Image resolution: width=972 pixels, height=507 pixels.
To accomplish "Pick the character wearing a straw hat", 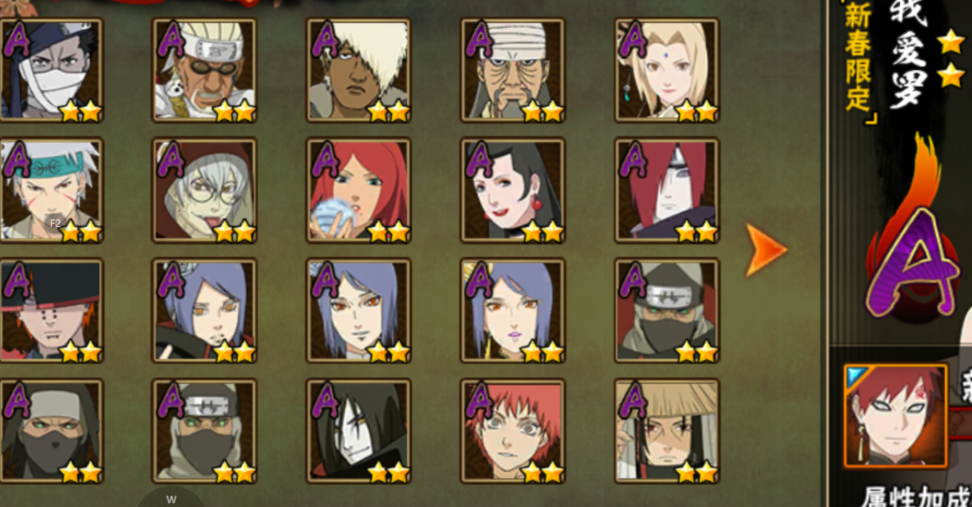I will [667, 431].
